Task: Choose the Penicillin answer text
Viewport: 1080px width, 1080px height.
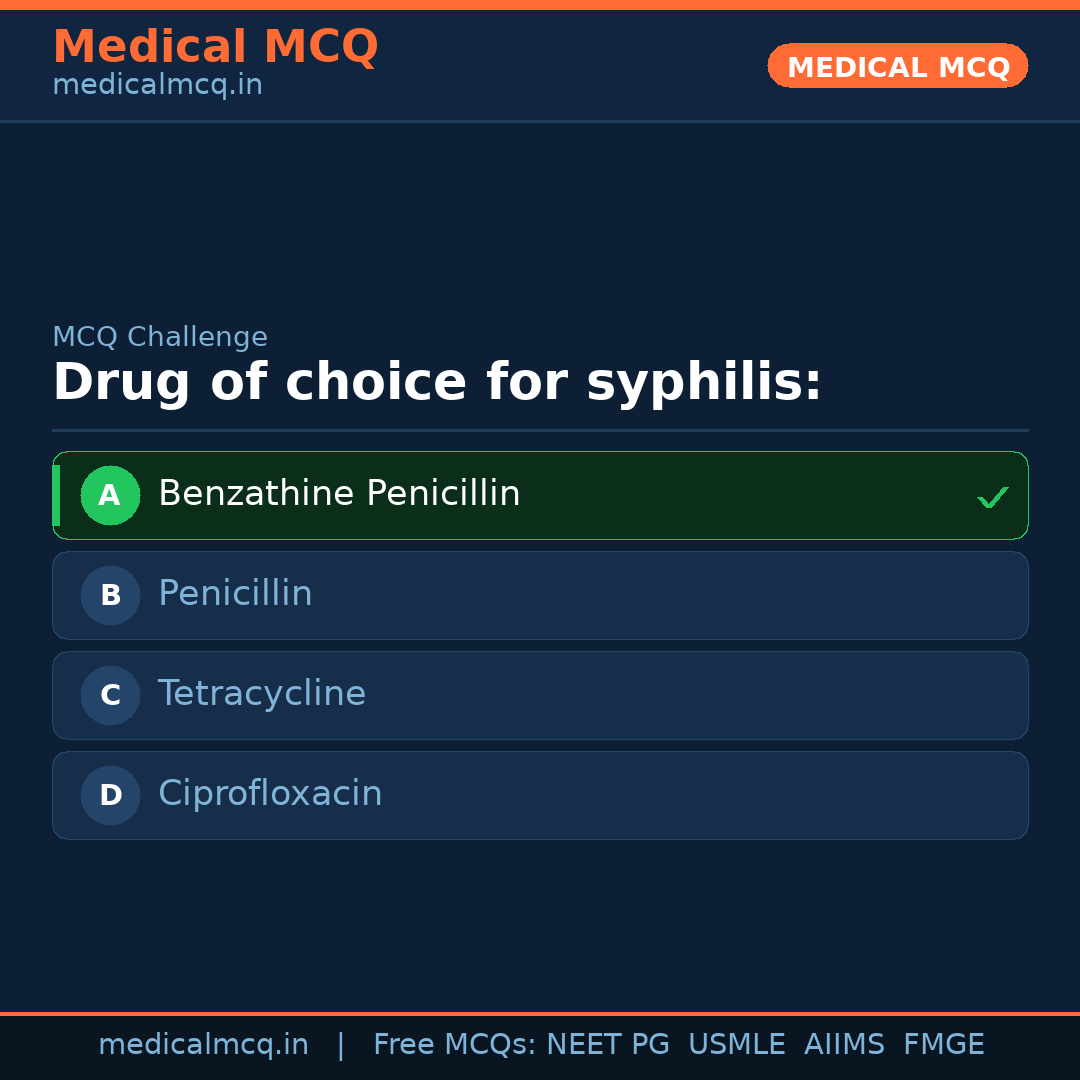Action: pos(235,594)
